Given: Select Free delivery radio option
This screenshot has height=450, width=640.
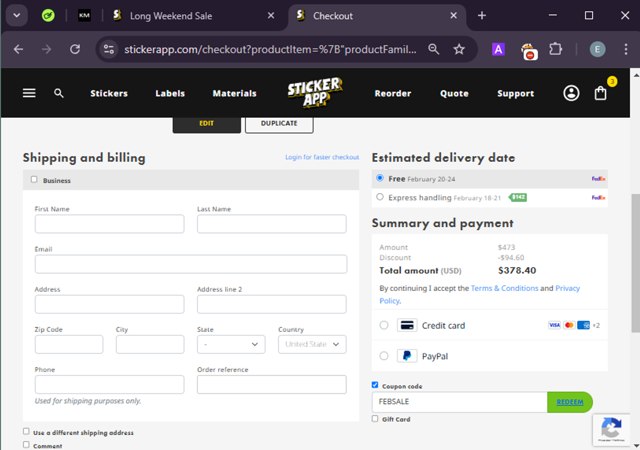Looking at the screenshot, I should [380, 178].
